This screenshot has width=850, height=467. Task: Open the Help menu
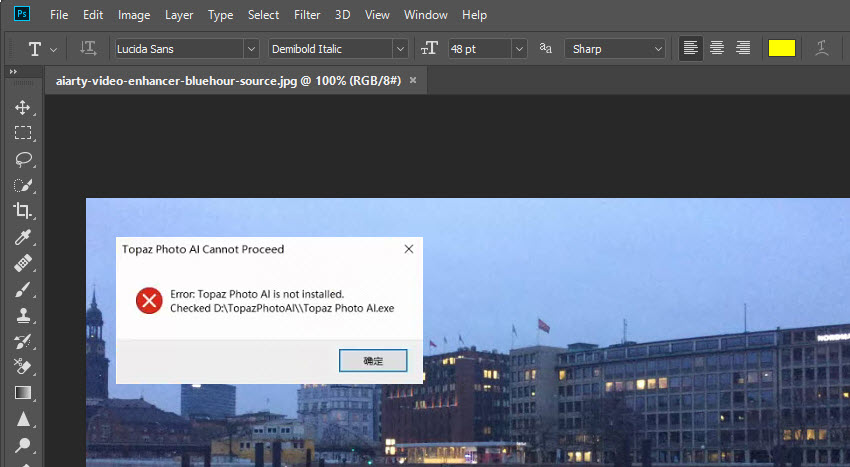474,15
